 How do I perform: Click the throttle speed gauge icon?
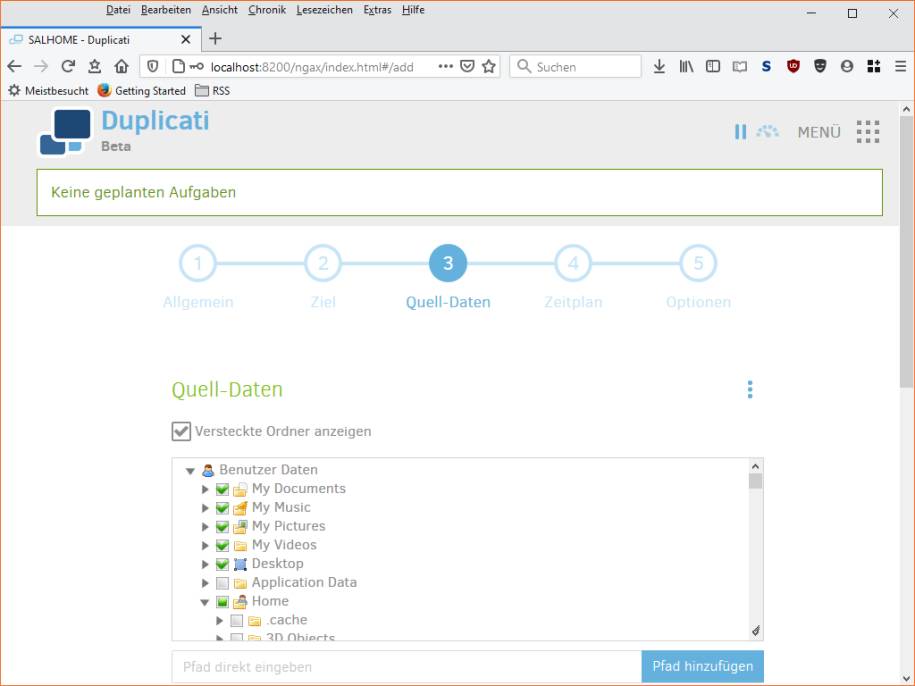pyautogui.click(x=767, y=131)
